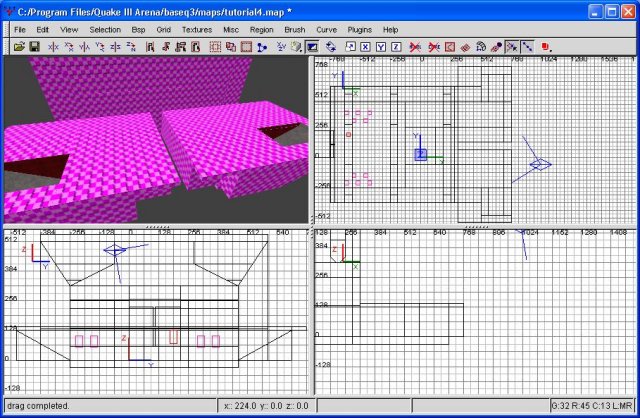Screen dimensions: 640x418
Task: Open the Misc menu
Action: point(231,30)
